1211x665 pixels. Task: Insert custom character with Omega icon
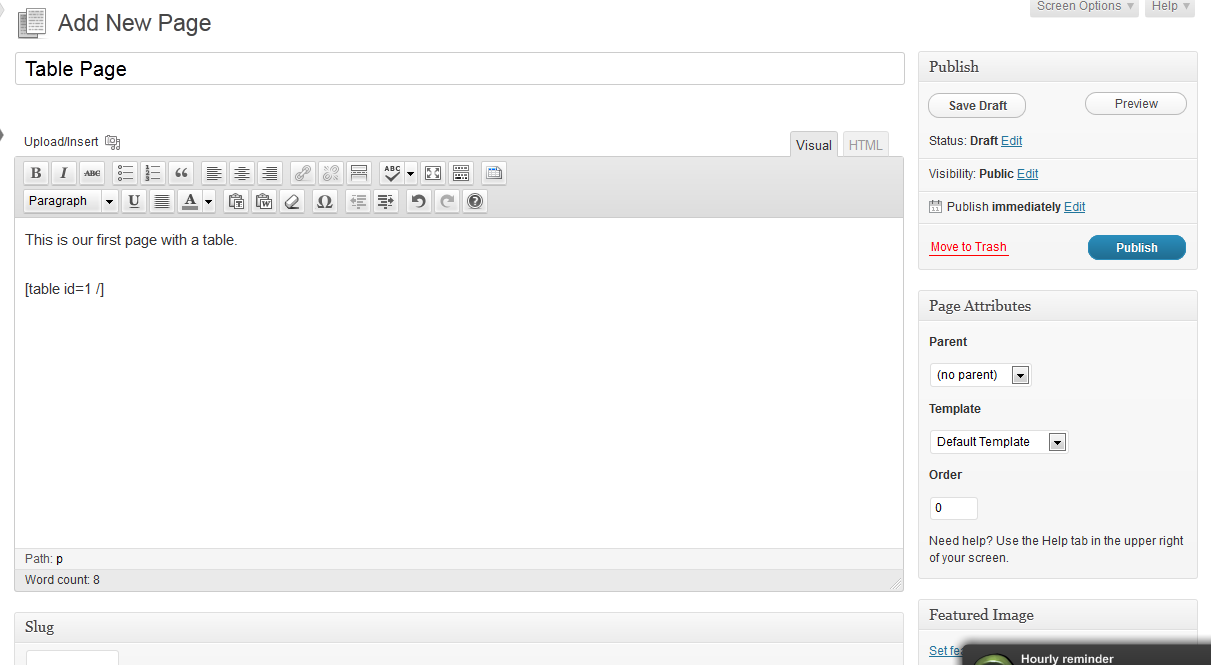tap(324, 201)
